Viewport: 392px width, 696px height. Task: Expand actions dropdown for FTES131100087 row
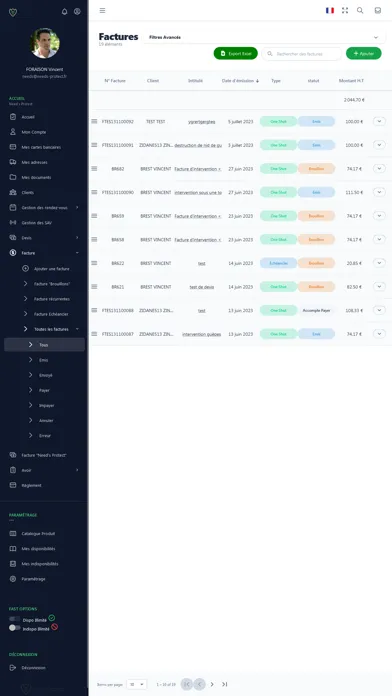tap(379, 333)
